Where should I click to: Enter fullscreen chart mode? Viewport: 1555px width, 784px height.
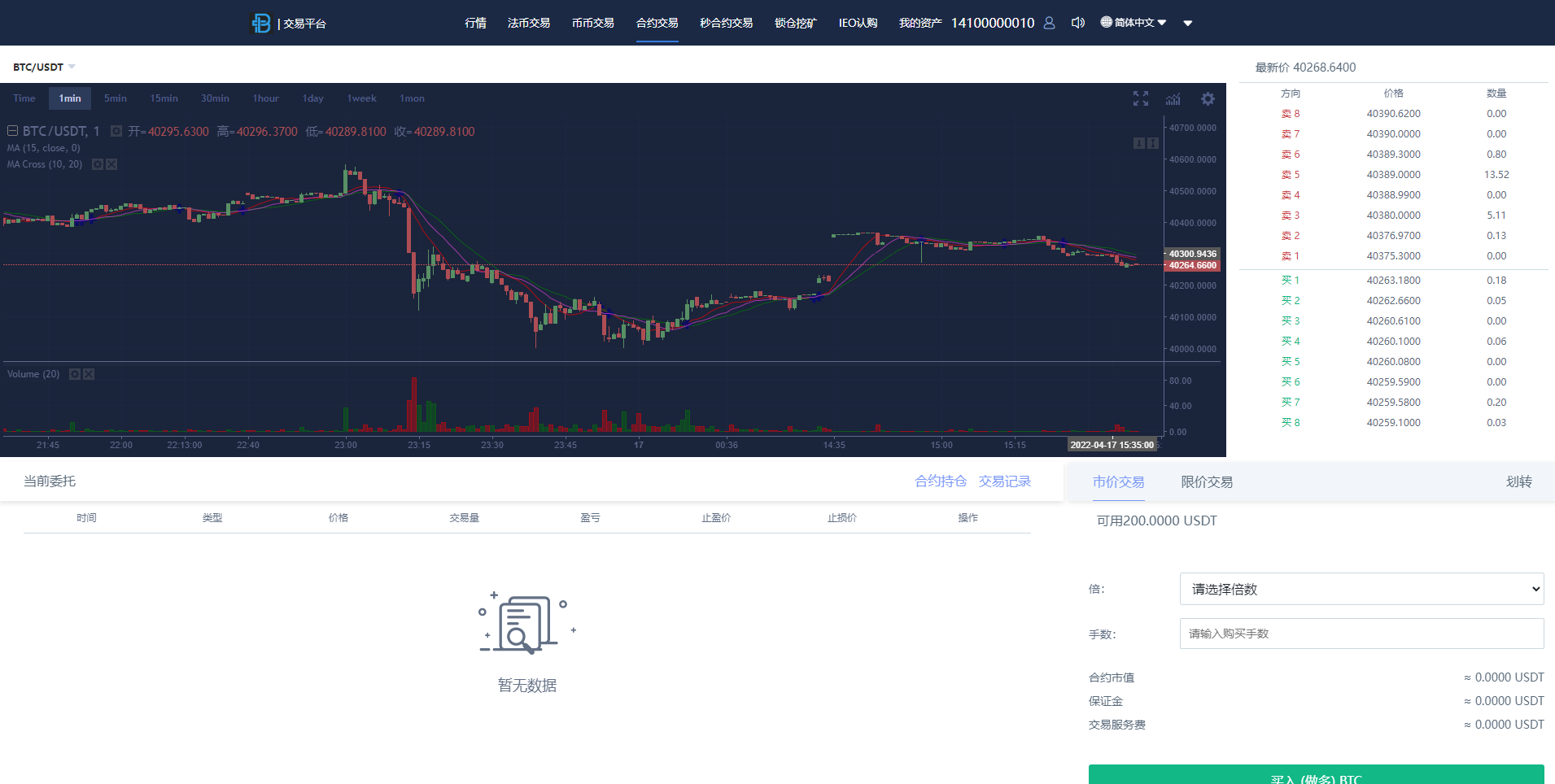[1141, 98]
